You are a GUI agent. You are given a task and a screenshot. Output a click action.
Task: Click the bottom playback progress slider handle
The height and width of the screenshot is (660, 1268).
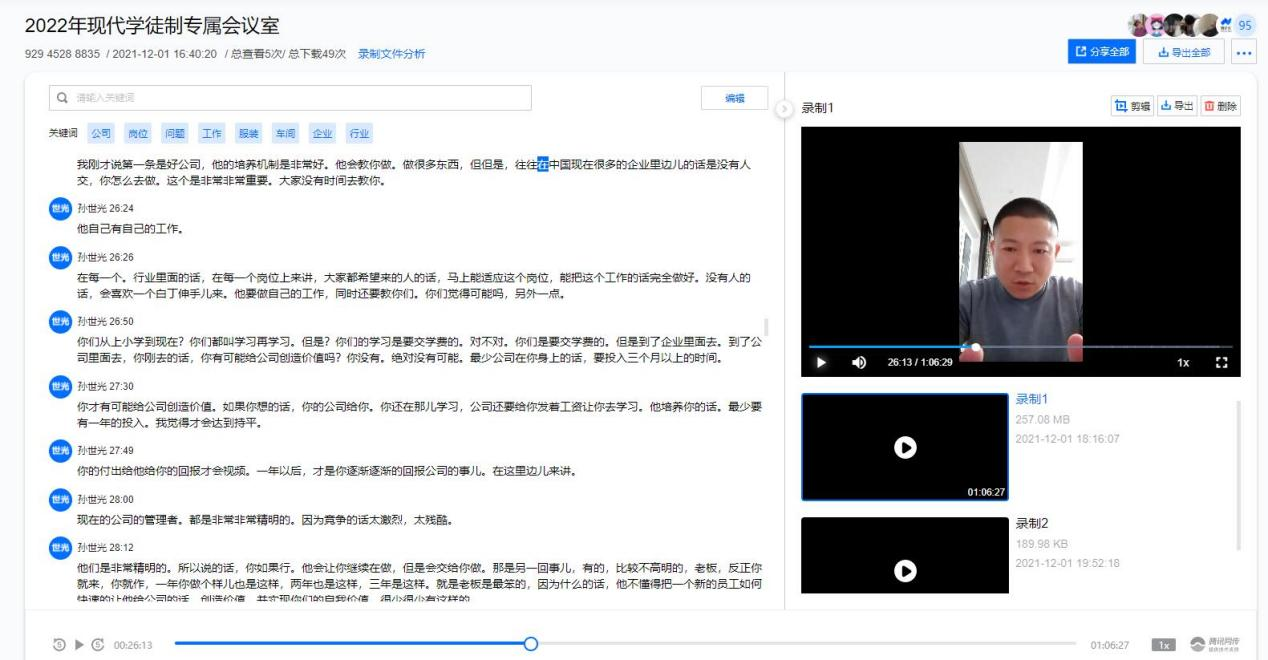pyautogui.click(x=531, y=645)
